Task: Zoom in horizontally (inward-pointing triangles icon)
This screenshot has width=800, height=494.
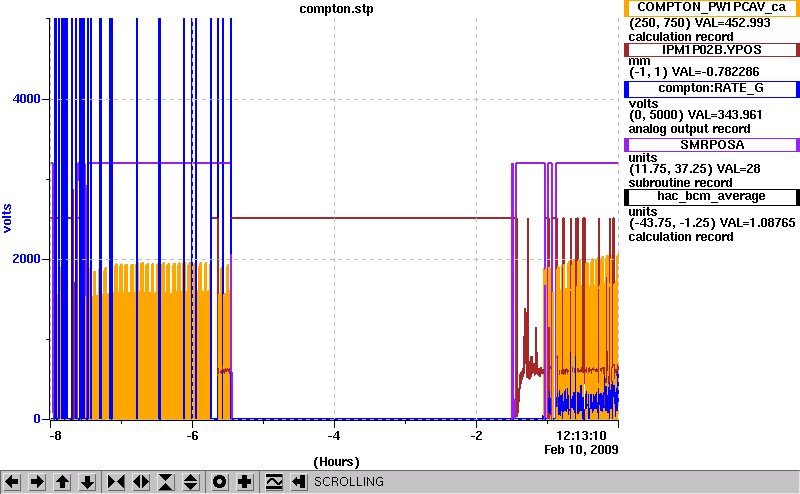Action: click(116, 482)
